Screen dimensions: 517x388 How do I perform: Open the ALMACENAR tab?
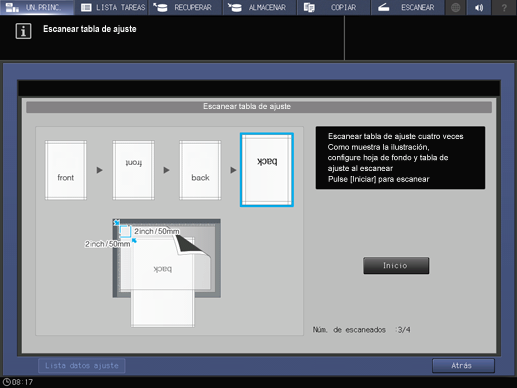click(260, 7)
